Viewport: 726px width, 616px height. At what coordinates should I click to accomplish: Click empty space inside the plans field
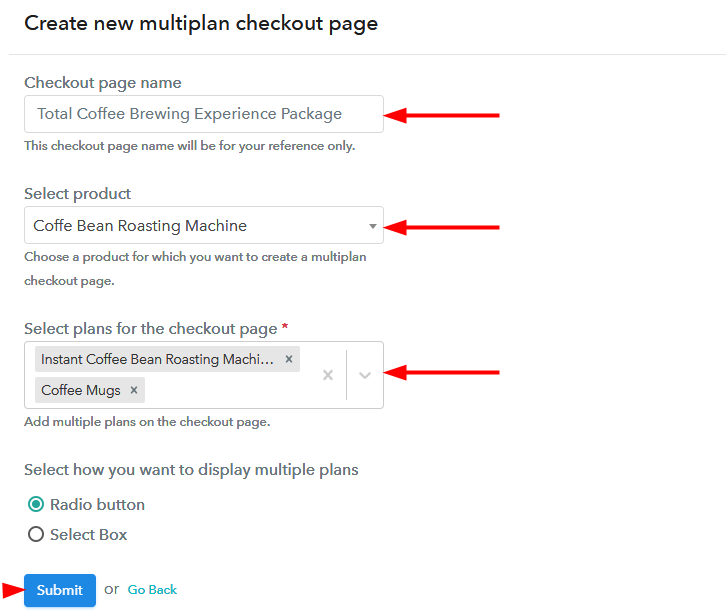230,390
